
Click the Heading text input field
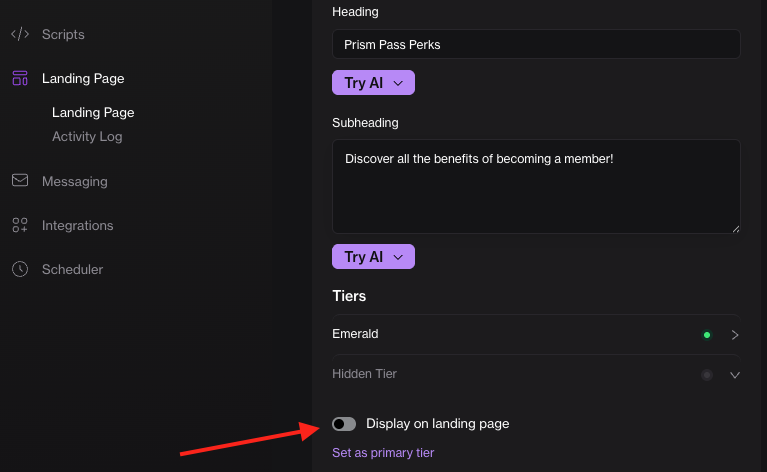536,45
